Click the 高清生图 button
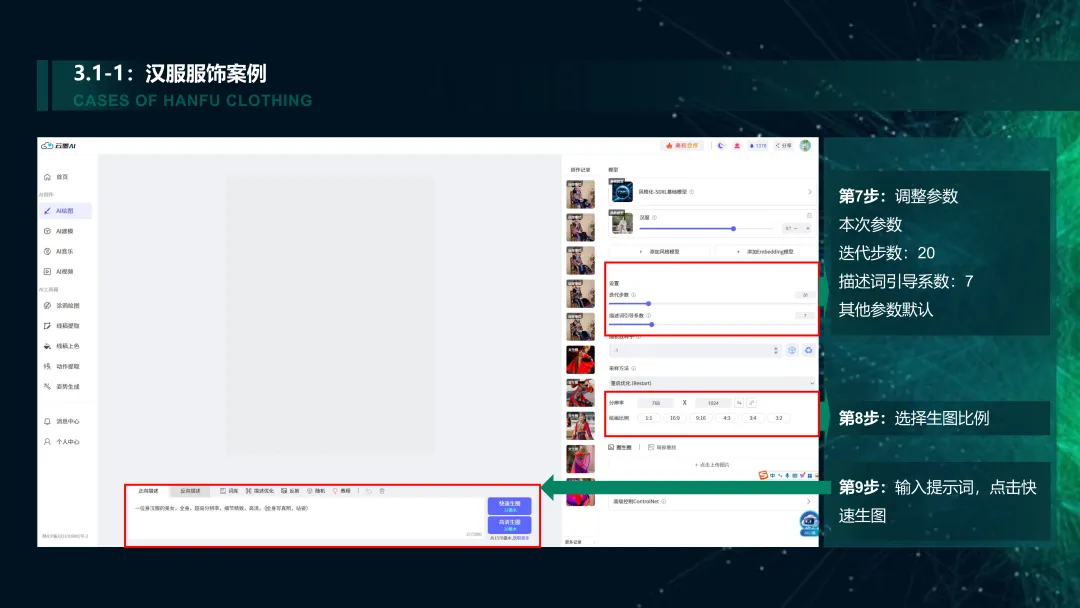This screenshot has height=608, width=1080. pyautogui.click(x=510, y=525)
